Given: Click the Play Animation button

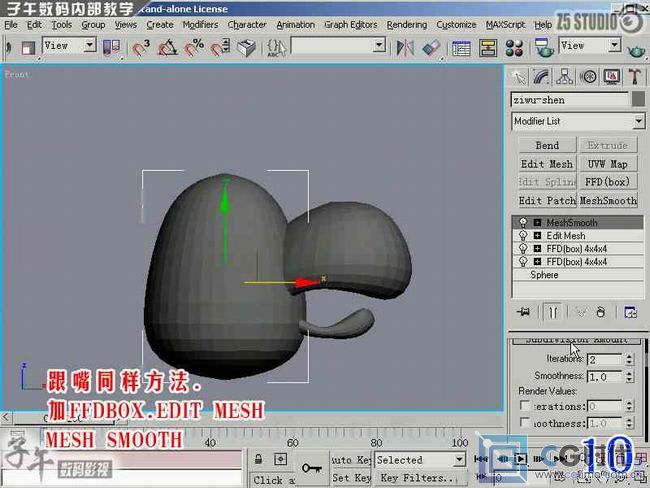Looking at the screenshot, I should [x=520, y=459].
